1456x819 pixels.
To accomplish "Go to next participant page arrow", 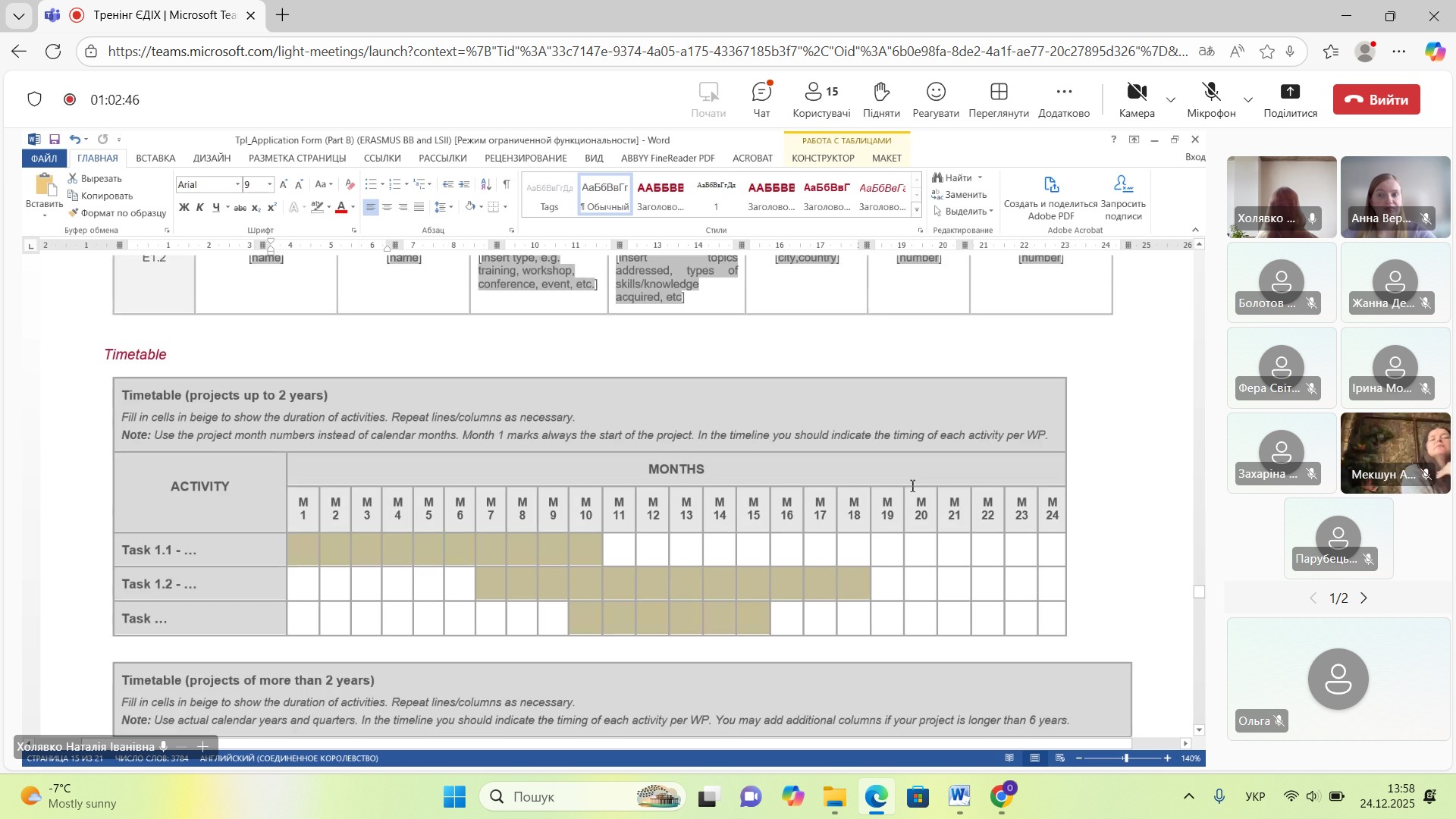I will click(x=1363, y=599).
